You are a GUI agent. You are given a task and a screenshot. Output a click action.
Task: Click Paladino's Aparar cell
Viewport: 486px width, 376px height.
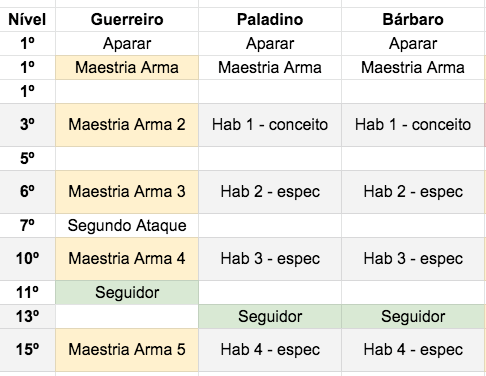[270, 44]
